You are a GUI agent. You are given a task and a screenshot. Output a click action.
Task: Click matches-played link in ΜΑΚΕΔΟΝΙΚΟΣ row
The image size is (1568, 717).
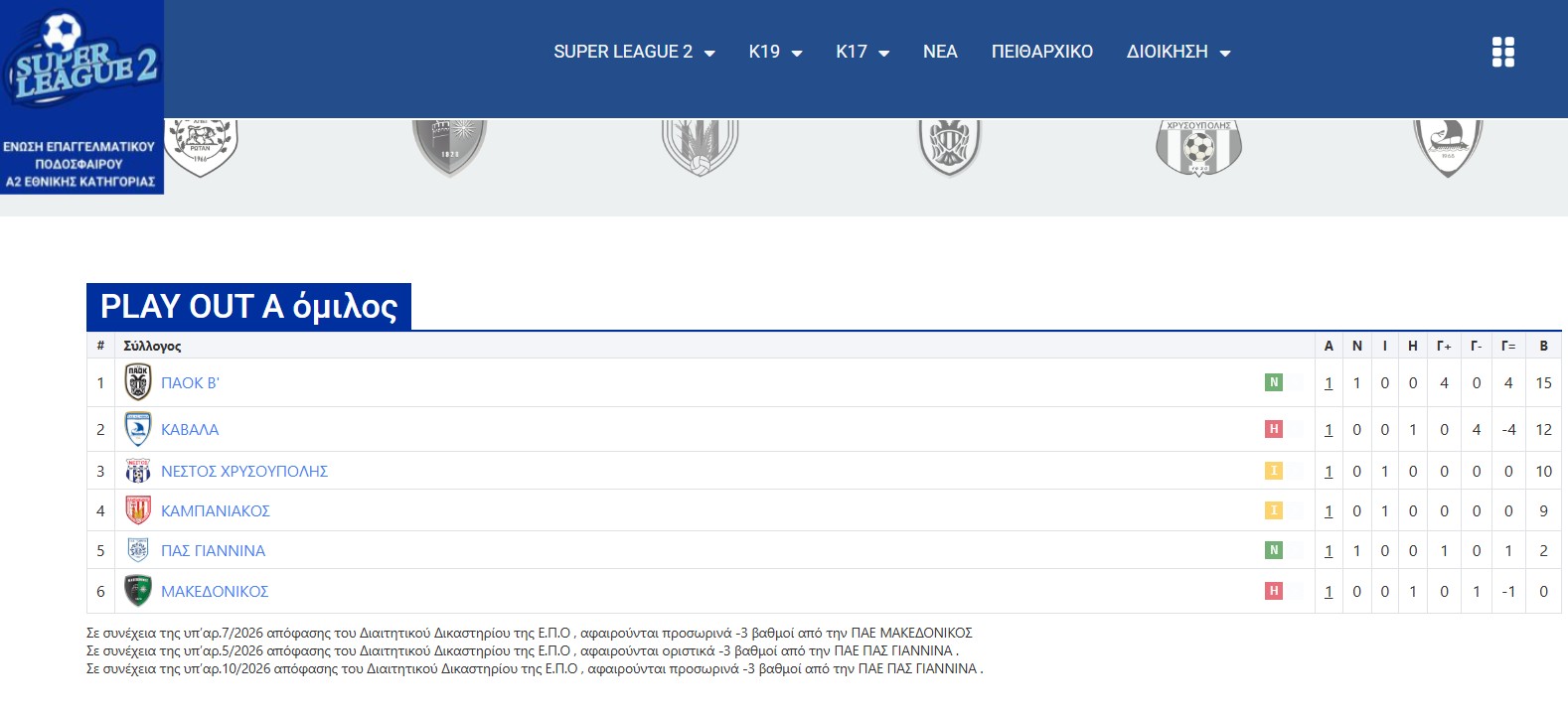pyautogui.click(x=1329, y=592)
